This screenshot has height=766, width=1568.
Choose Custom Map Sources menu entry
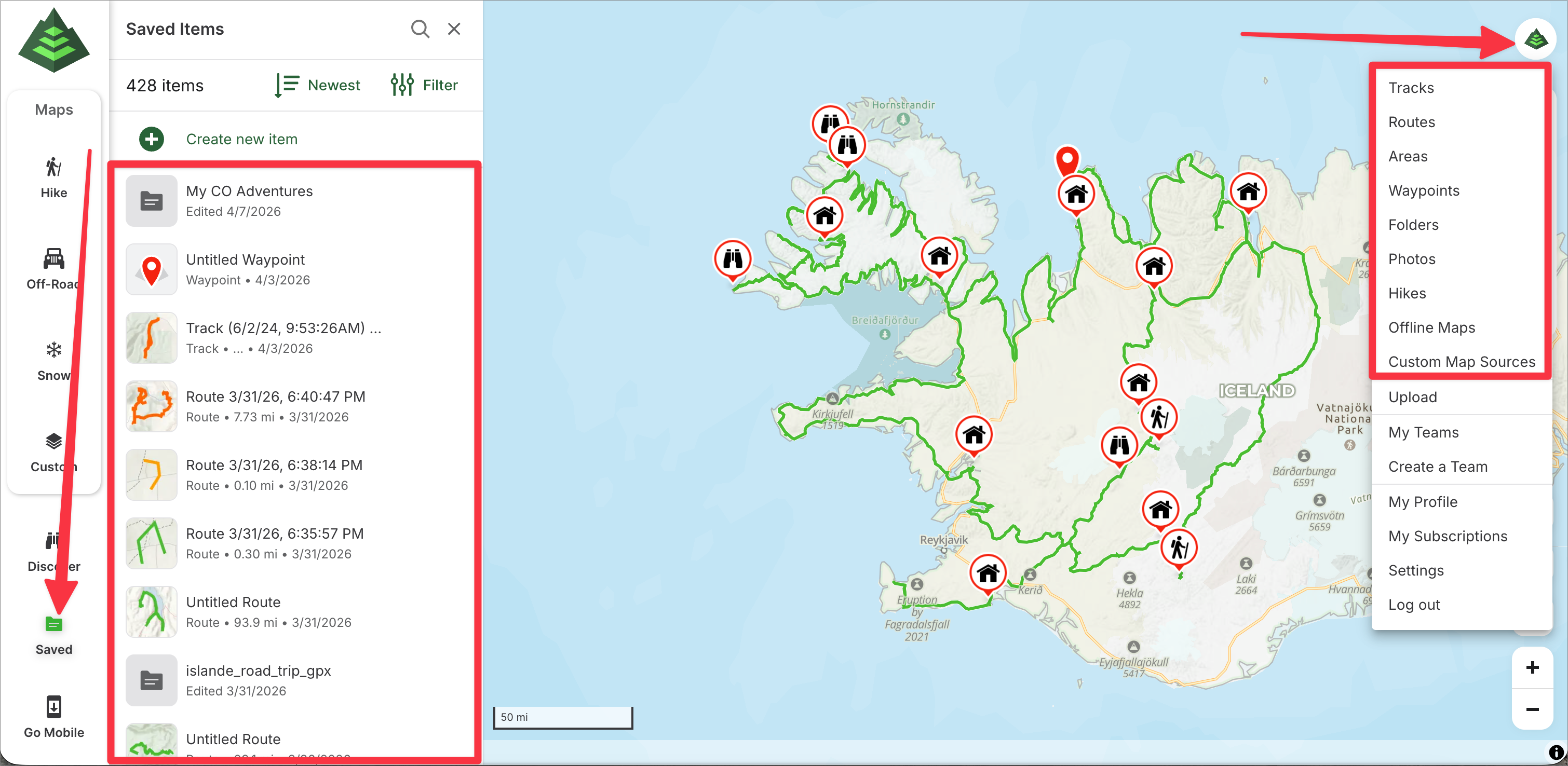(x=1461, y=361)
